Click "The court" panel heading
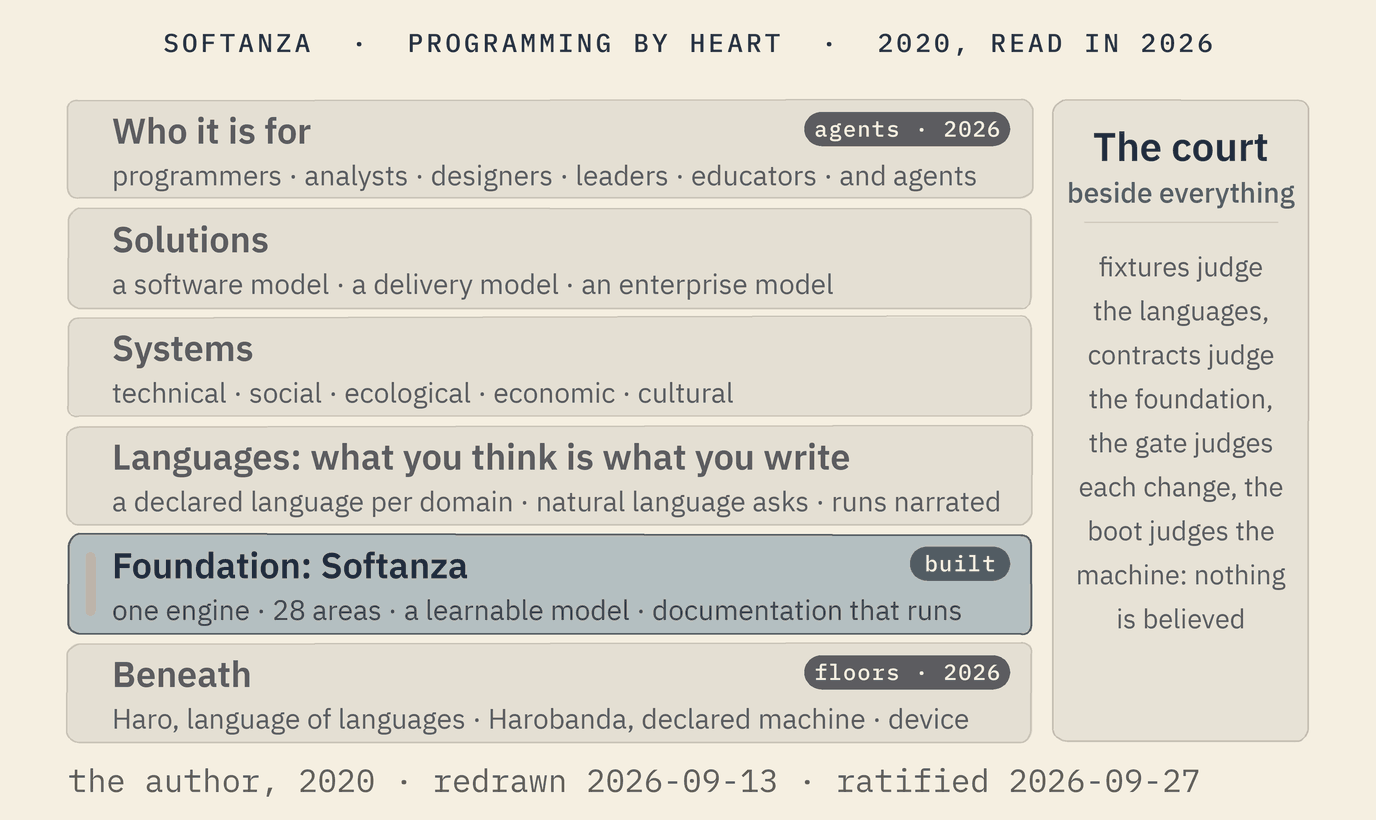1376x820 pixels. (x=1180, y=148)
